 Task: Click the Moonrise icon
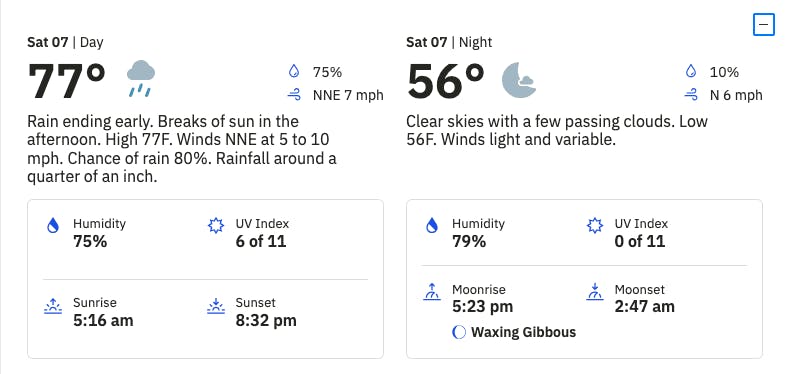(x=432, y=292)
